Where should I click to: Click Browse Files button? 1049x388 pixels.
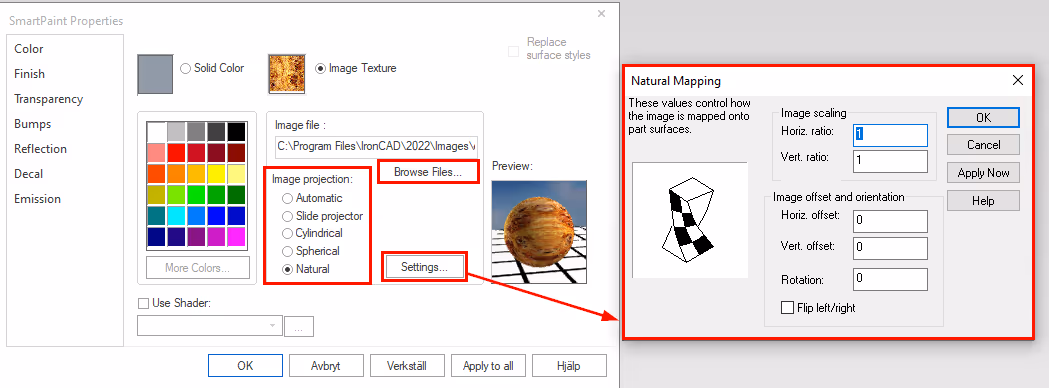coord(428,172)
